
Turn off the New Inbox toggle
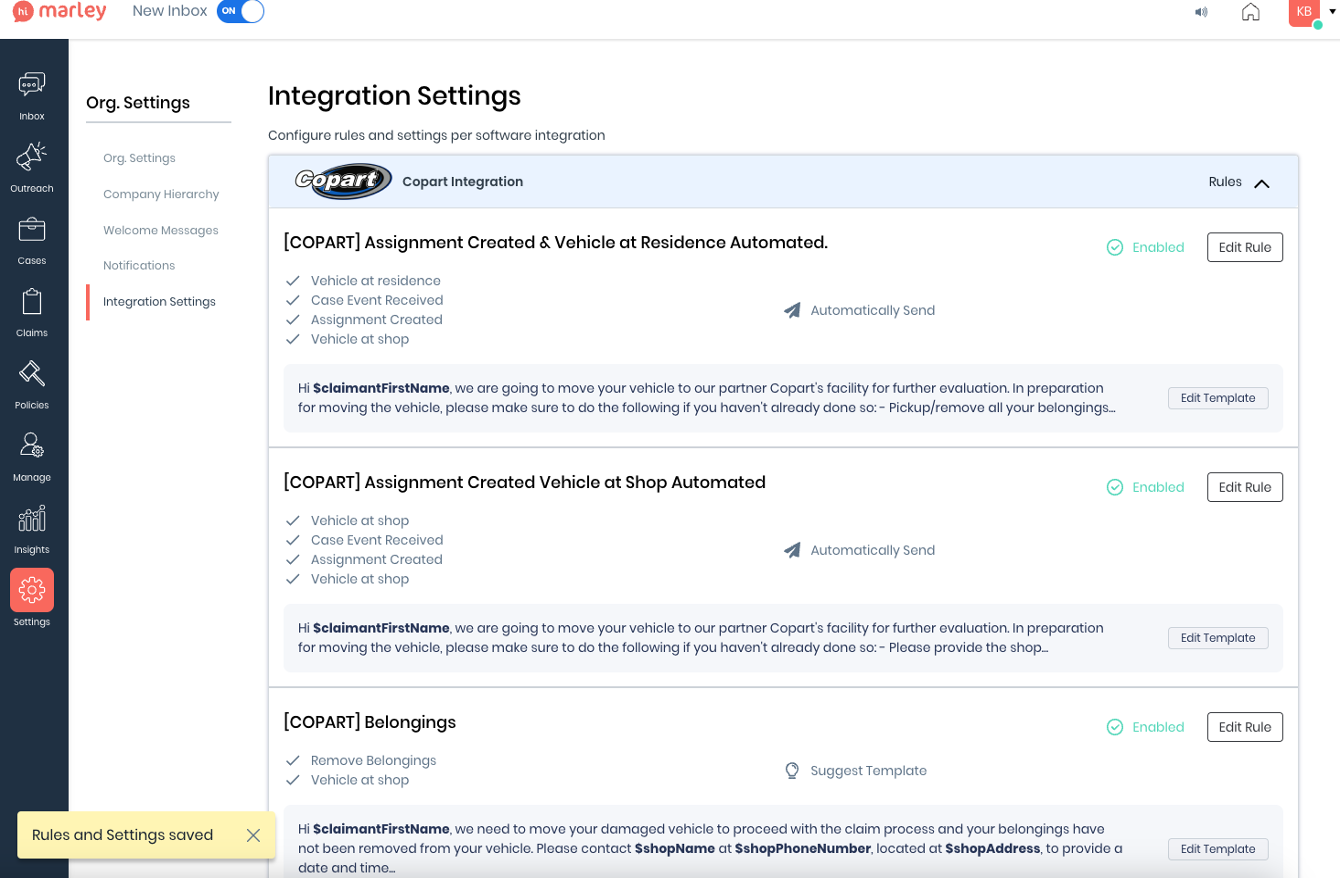pyautogui.click(x=240, y=12)
